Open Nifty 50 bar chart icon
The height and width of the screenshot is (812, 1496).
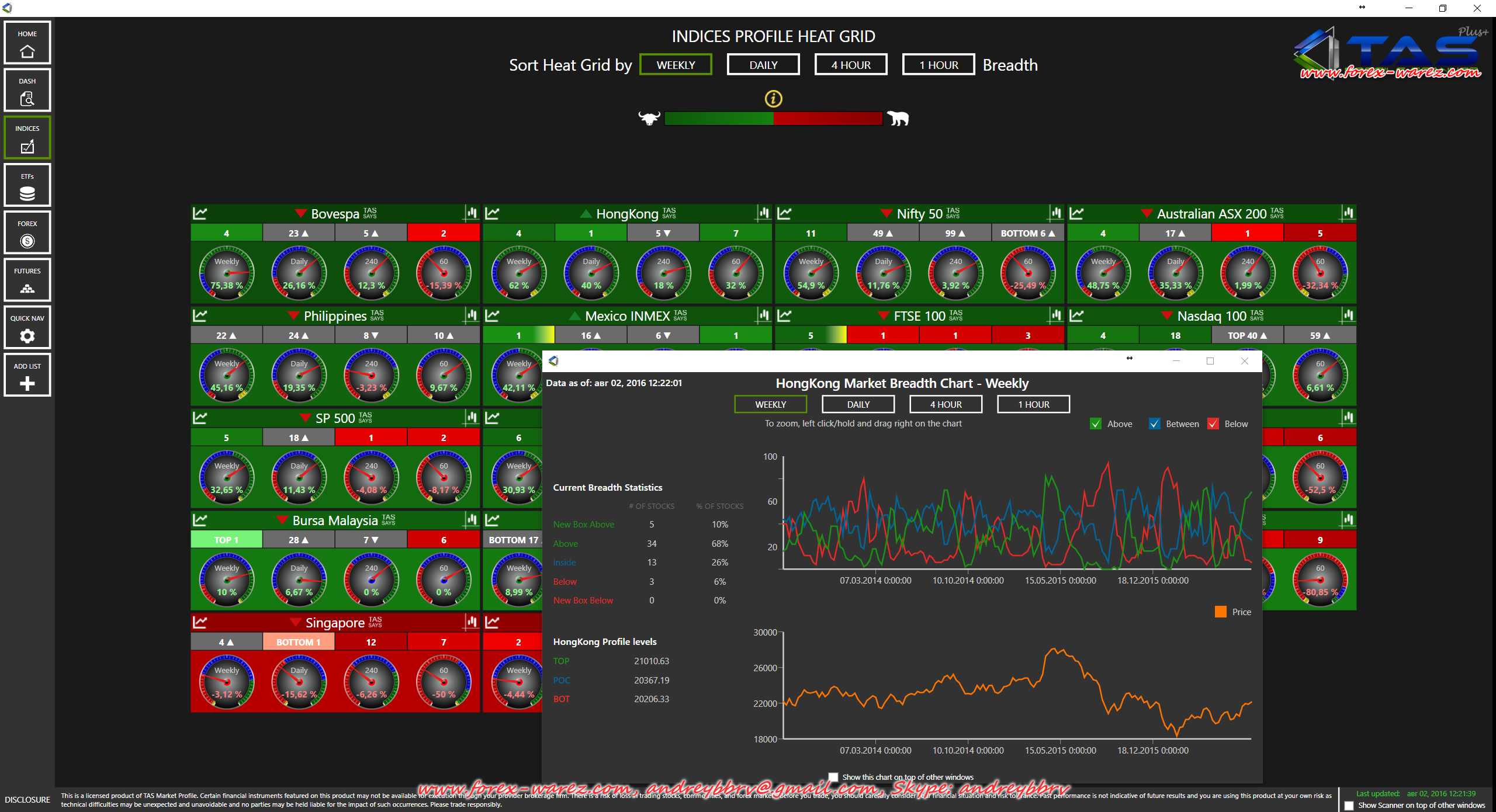click(x=1055, y=213)
